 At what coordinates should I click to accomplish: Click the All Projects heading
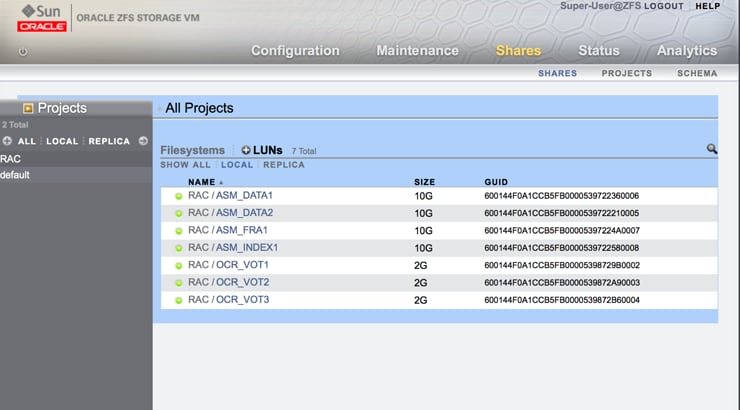(199, 108)
